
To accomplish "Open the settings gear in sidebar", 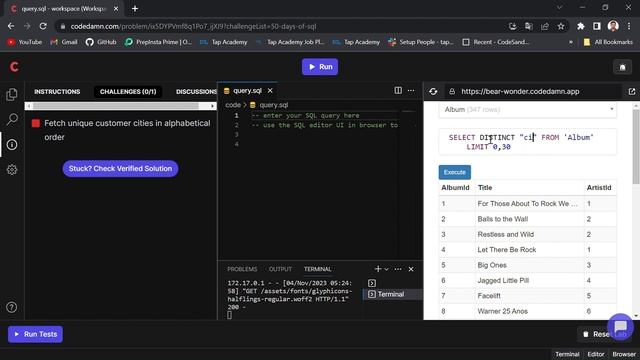I will pos(12,169).
